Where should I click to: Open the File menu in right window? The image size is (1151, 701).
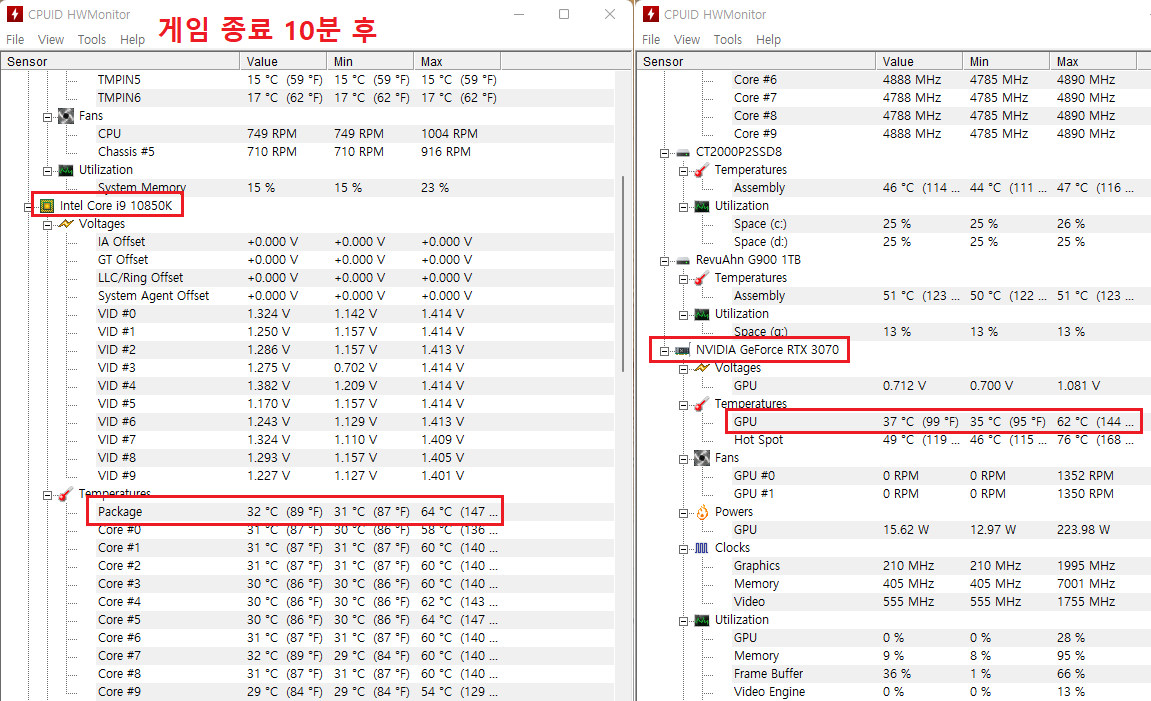[x=651, y=40]
